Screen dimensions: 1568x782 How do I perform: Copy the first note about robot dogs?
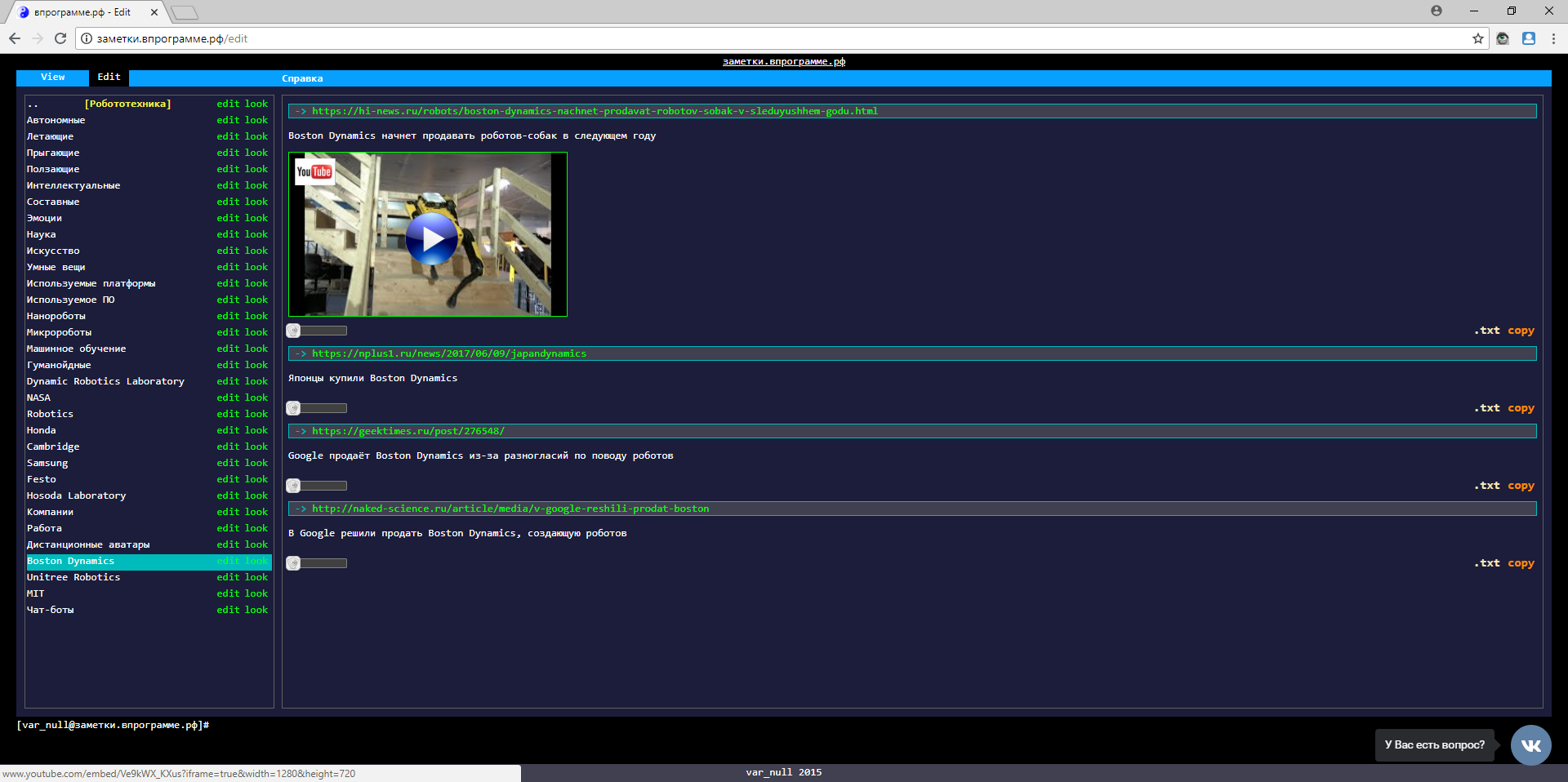click(x=1521, y=331)
